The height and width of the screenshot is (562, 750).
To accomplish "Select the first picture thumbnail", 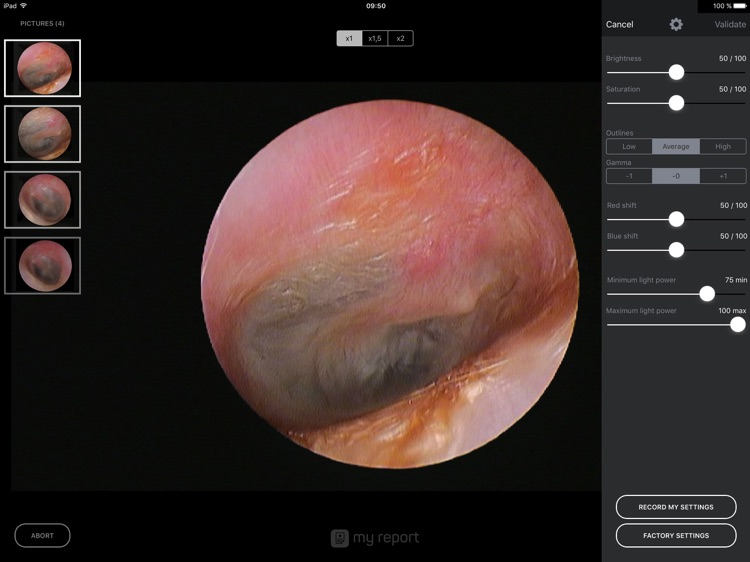I will [43, 68].
